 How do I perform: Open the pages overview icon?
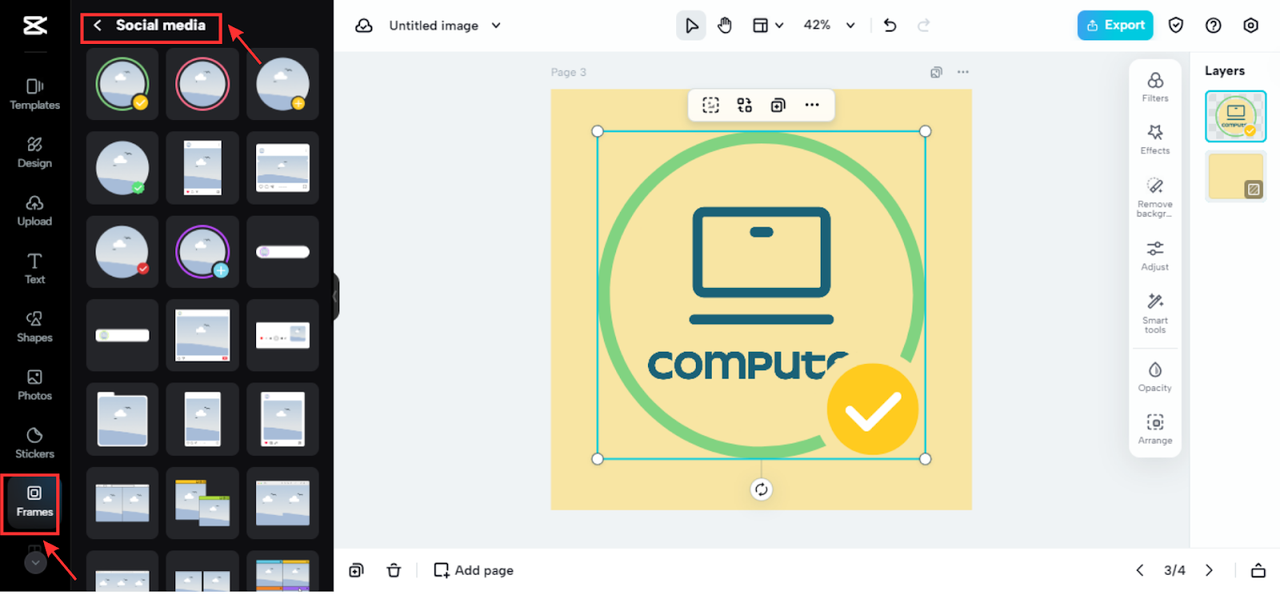point(1258,570)
